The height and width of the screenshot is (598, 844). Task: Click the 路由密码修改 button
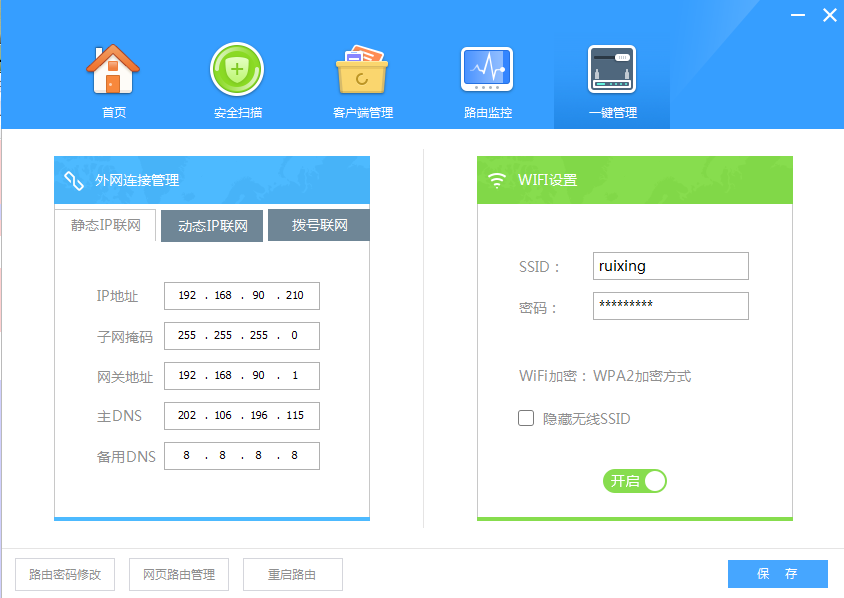[65, 575]
